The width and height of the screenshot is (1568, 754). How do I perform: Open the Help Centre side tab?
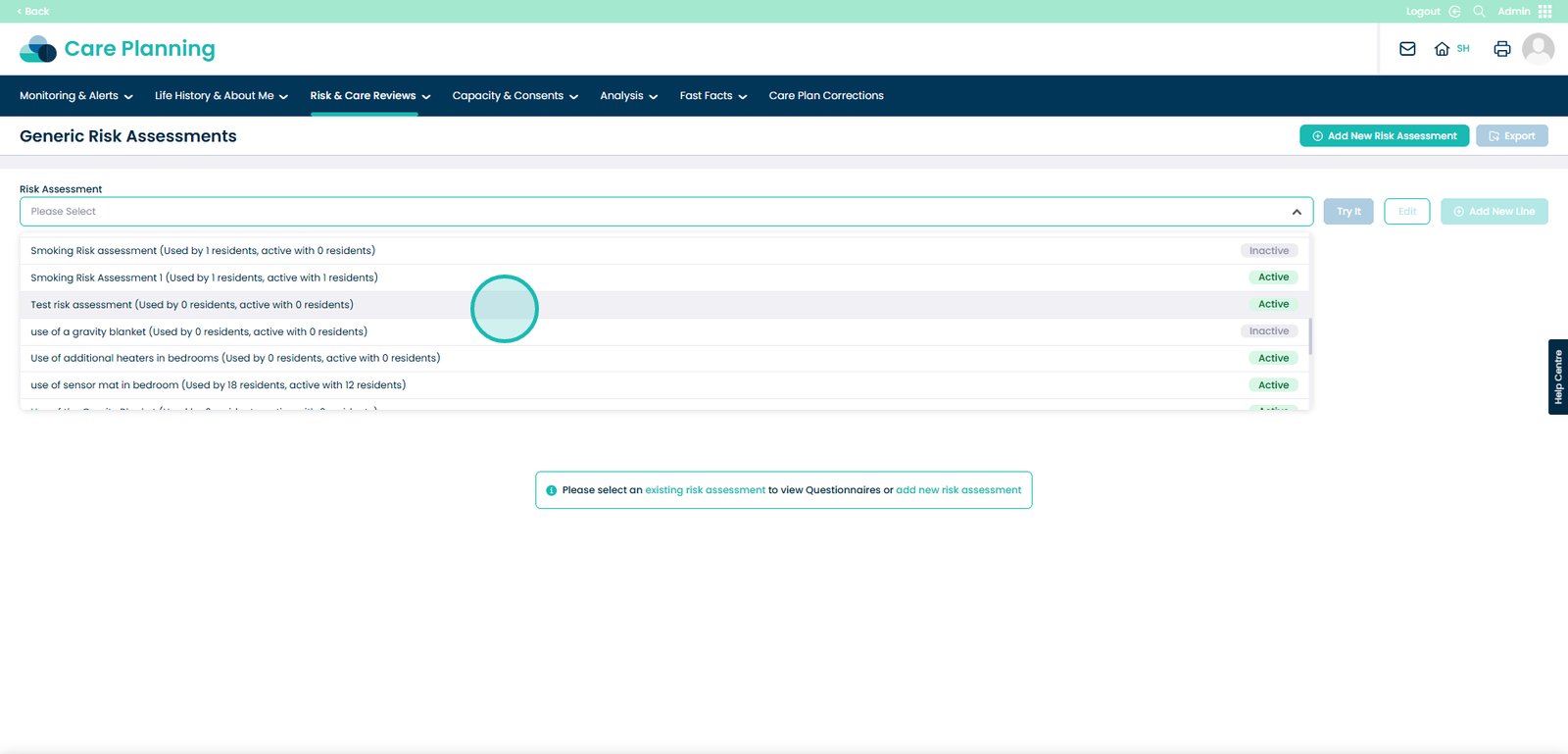1557,377
